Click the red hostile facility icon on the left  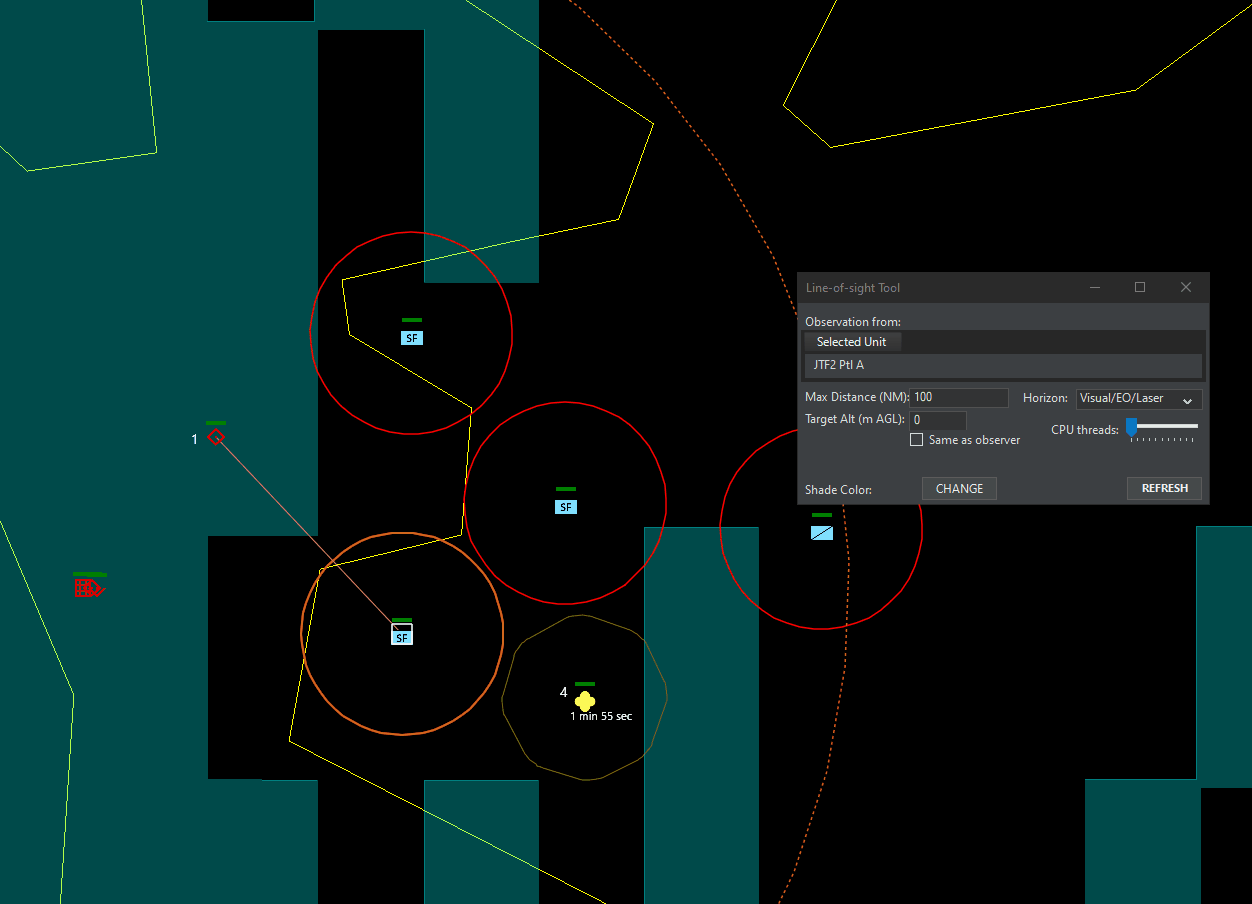point(89,588)
